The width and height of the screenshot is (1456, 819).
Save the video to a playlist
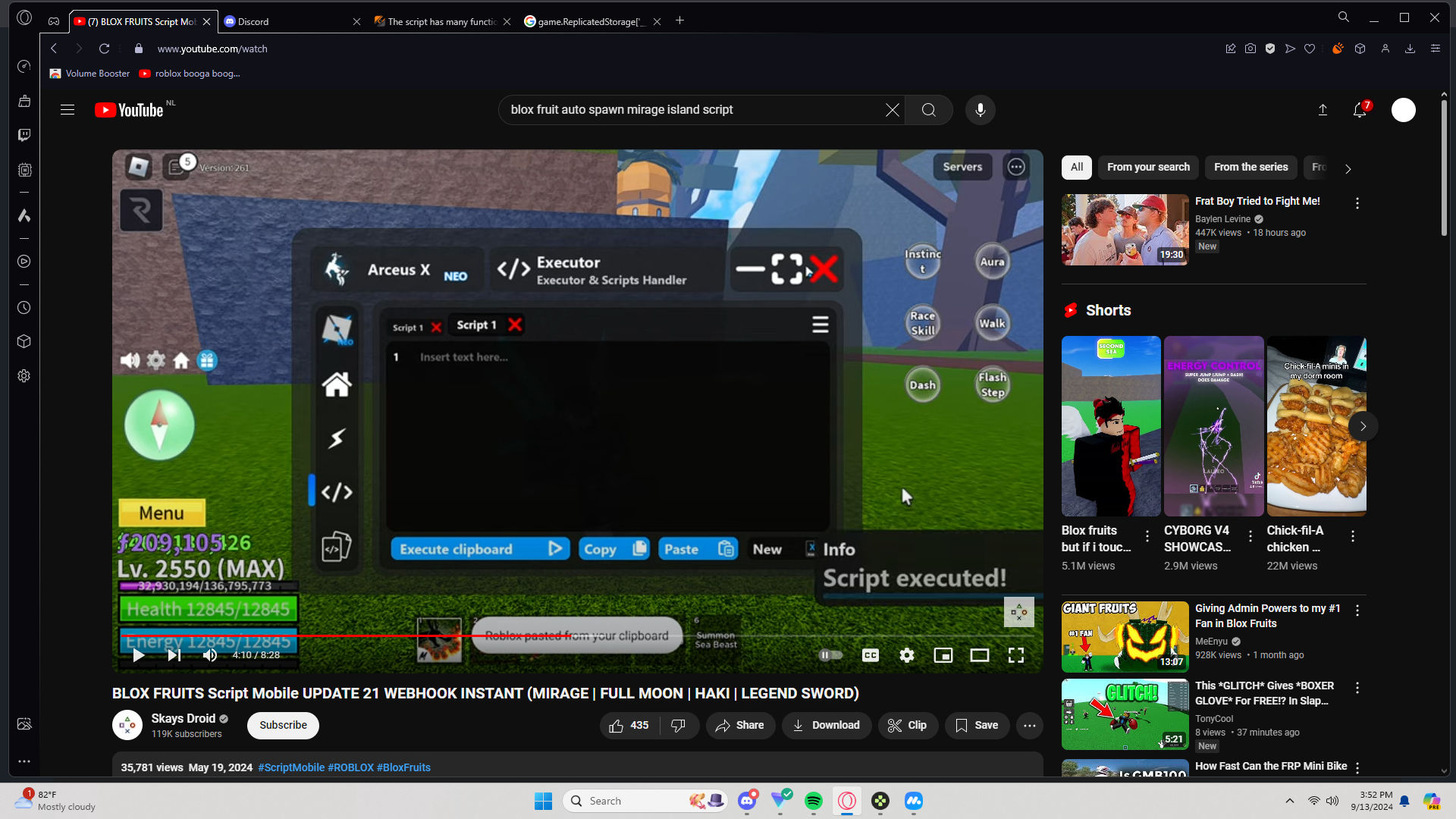977,726
